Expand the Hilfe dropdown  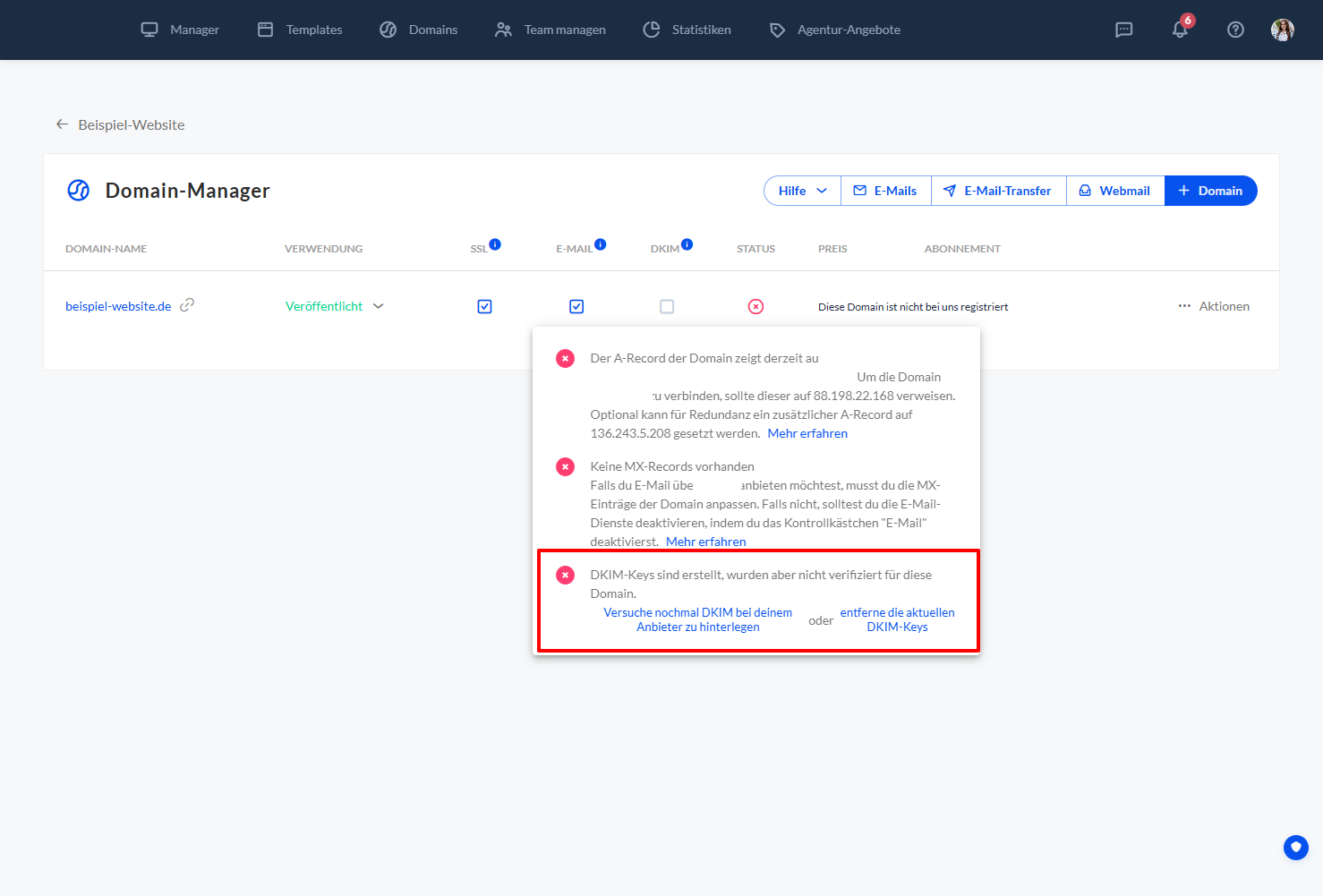[x=802, y=191]
